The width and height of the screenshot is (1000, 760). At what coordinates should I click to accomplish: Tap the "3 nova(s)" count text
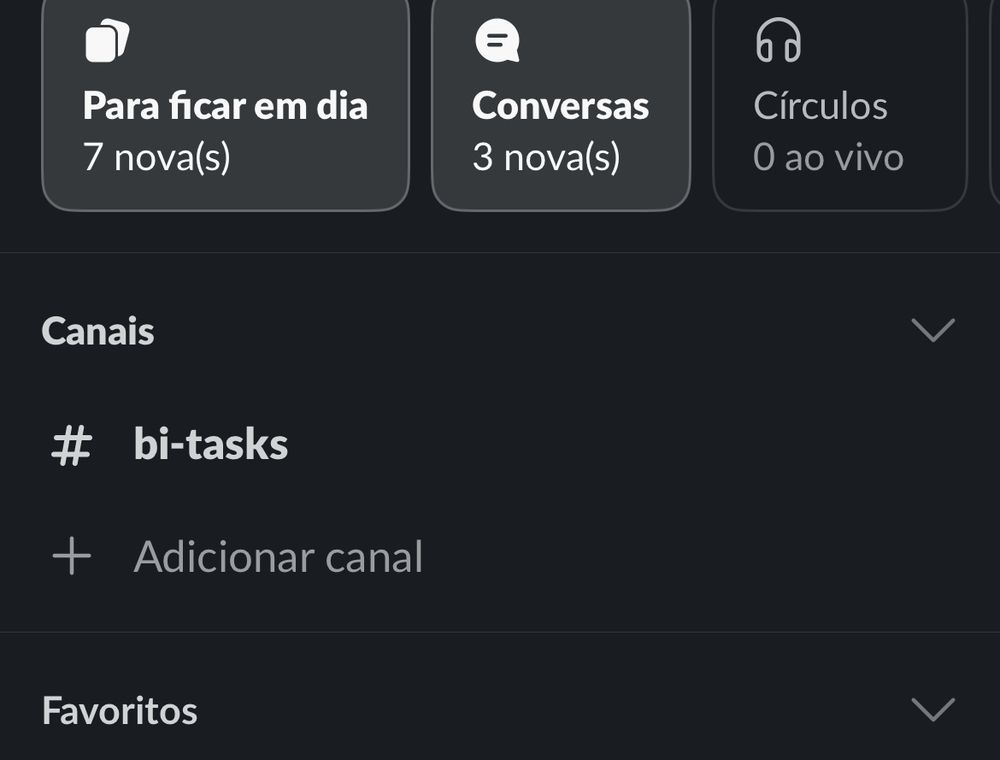point(546,157)
